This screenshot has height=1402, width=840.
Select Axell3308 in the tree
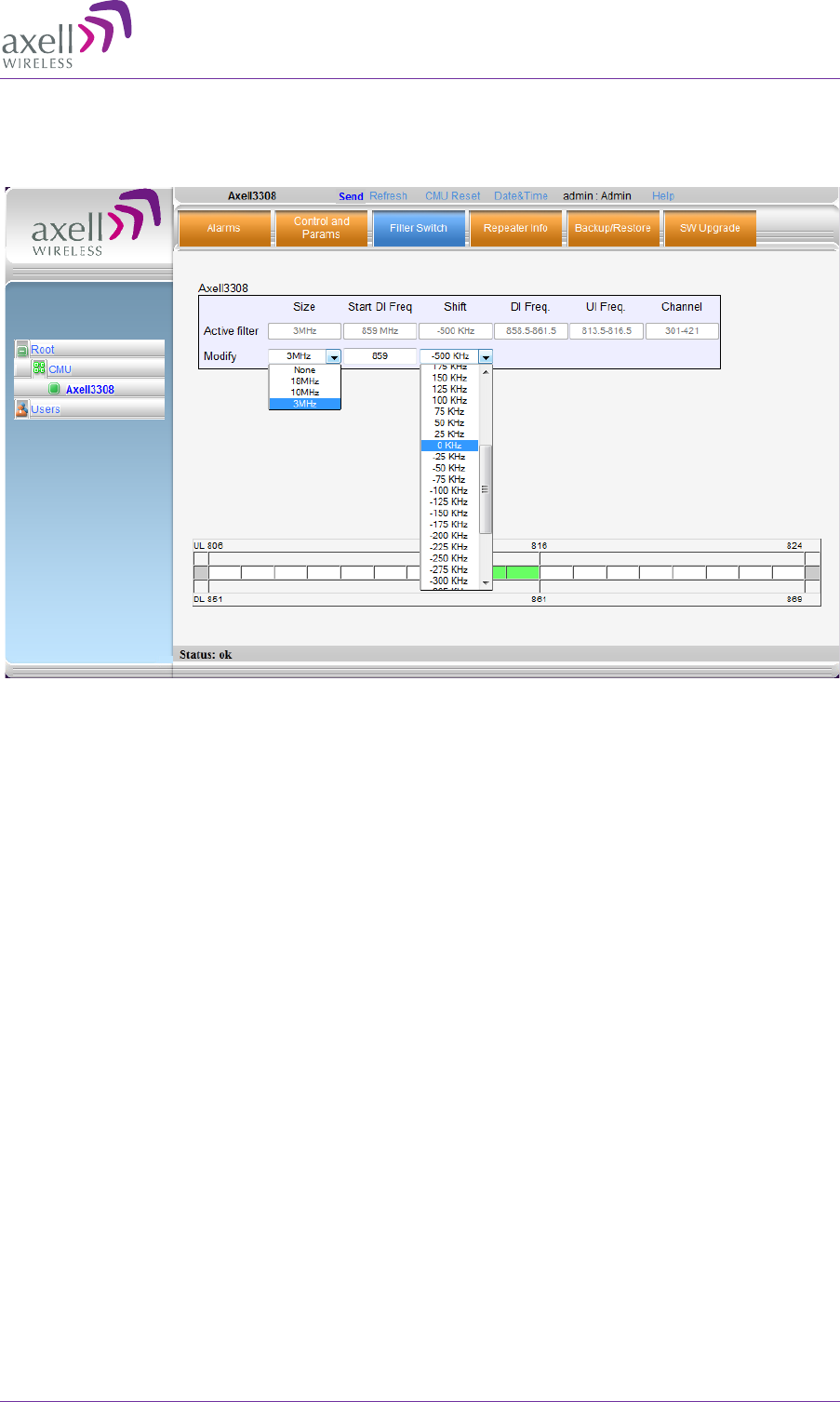tap(90, 389)
